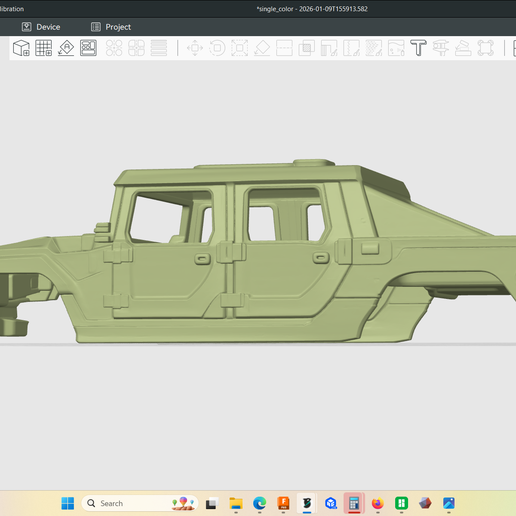Select the Assemble tool

point(463,48)
